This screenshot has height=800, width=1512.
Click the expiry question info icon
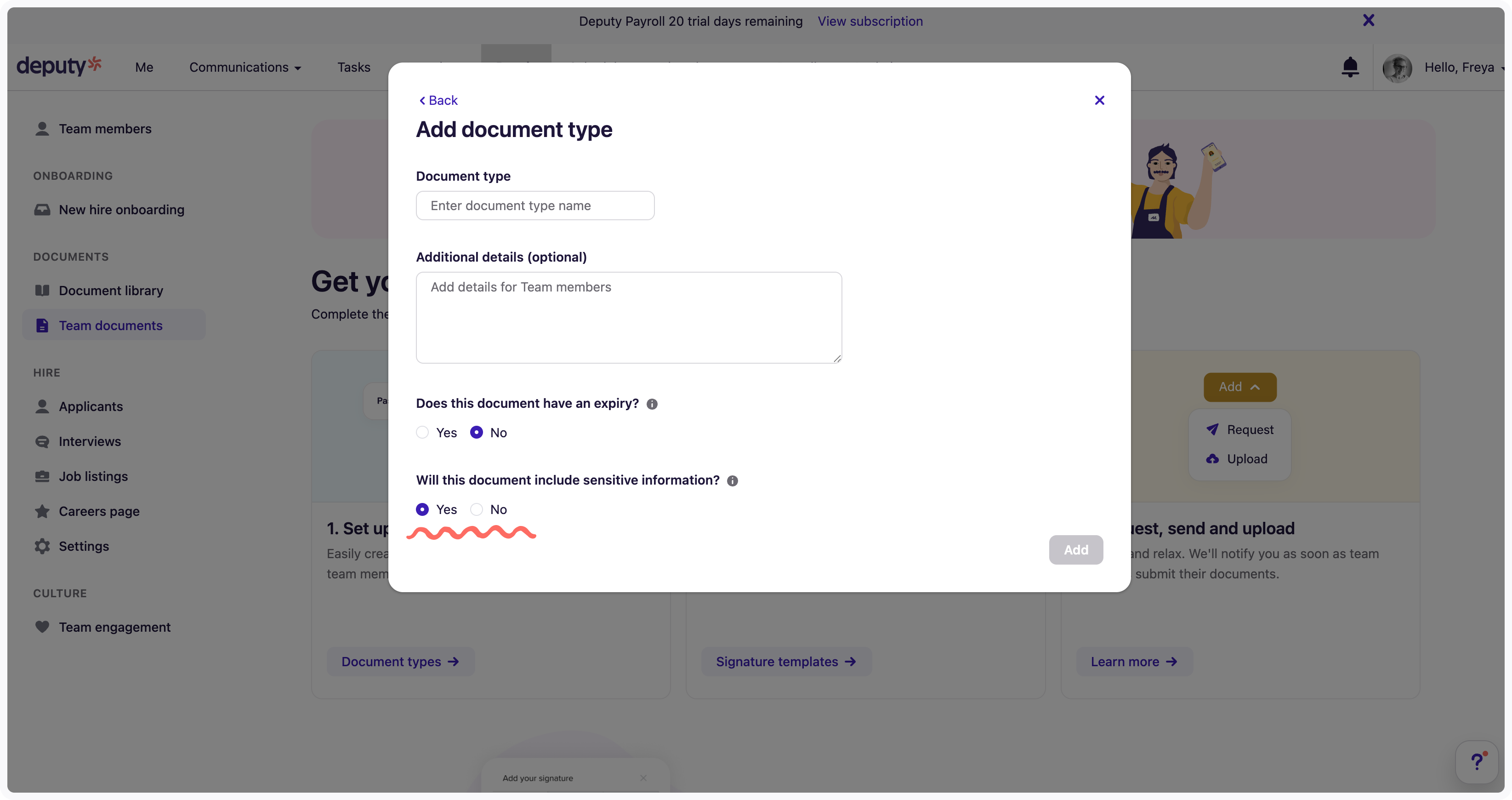pos(652,404)
